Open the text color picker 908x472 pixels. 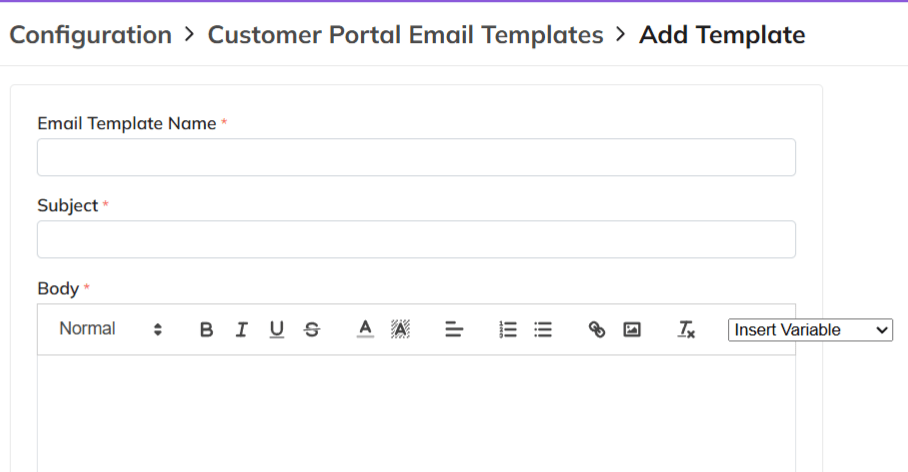point(365,329)
